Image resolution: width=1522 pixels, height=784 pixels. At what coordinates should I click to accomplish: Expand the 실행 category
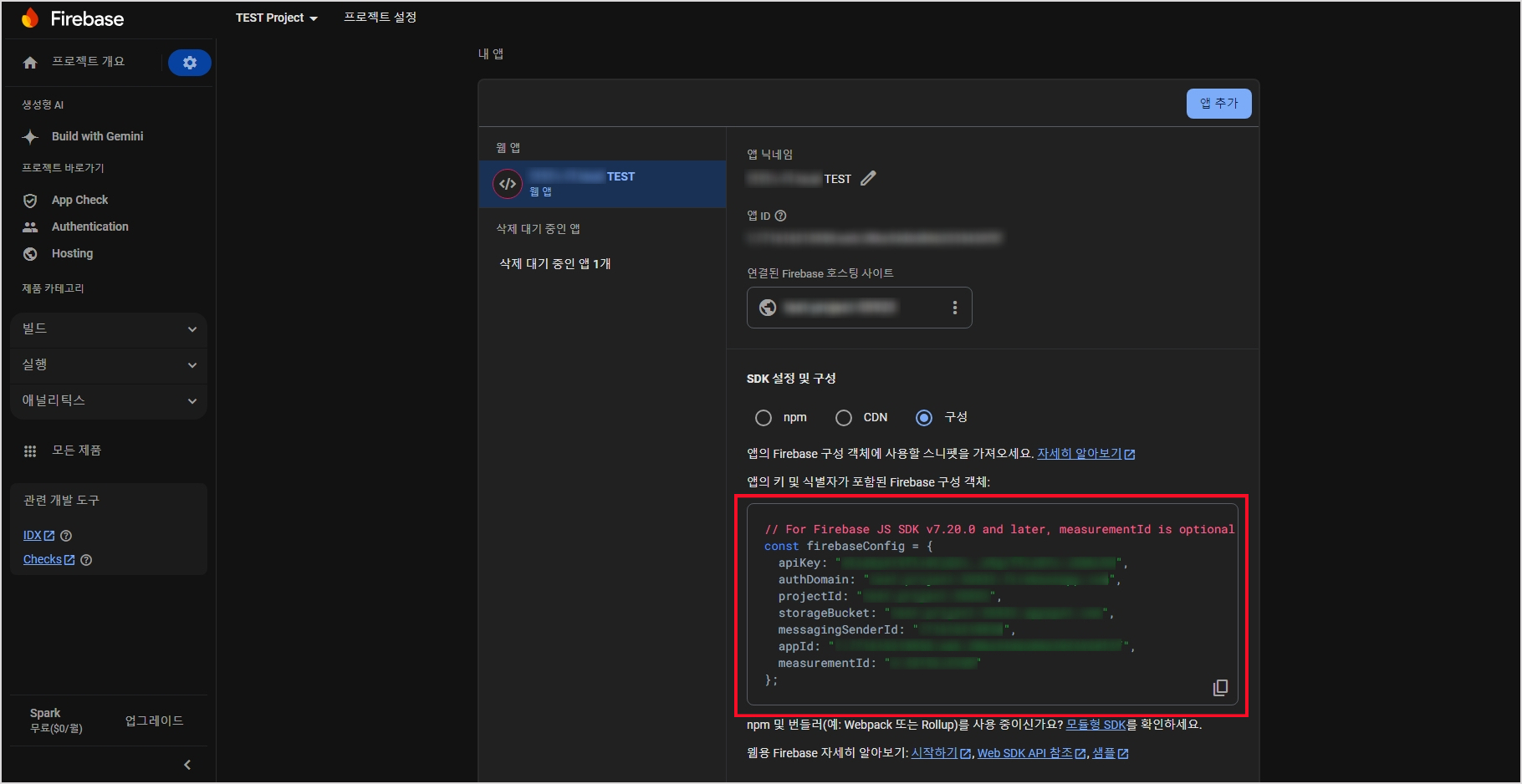tap(109, 365)
